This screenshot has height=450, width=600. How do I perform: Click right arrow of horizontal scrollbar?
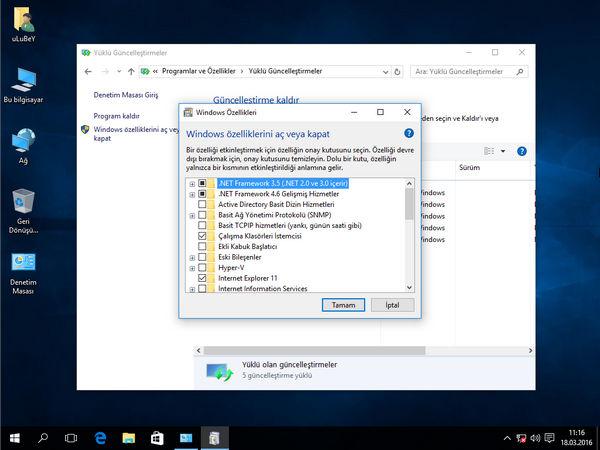pos(530,351)
